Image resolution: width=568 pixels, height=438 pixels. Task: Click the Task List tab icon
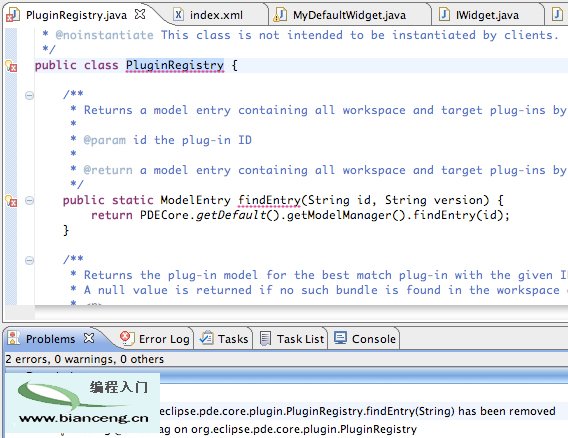click(x=266, y=338)
